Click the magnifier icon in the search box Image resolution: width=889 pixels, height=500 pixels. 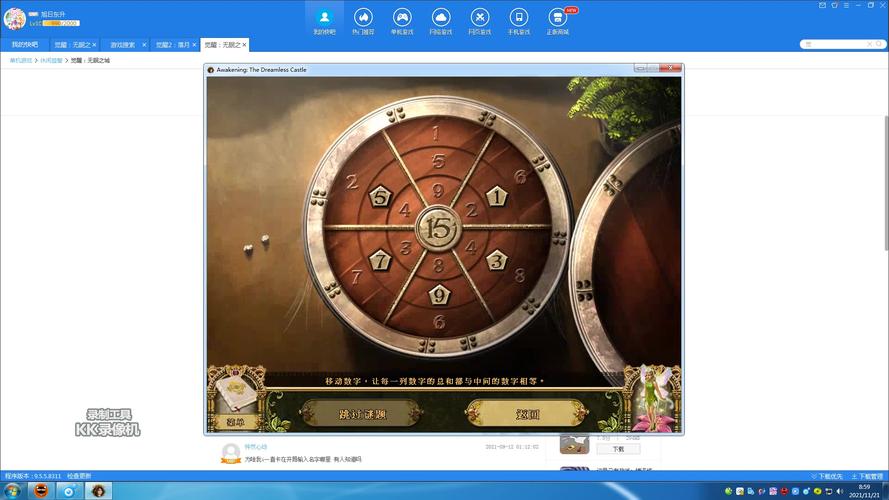[879, 44]
